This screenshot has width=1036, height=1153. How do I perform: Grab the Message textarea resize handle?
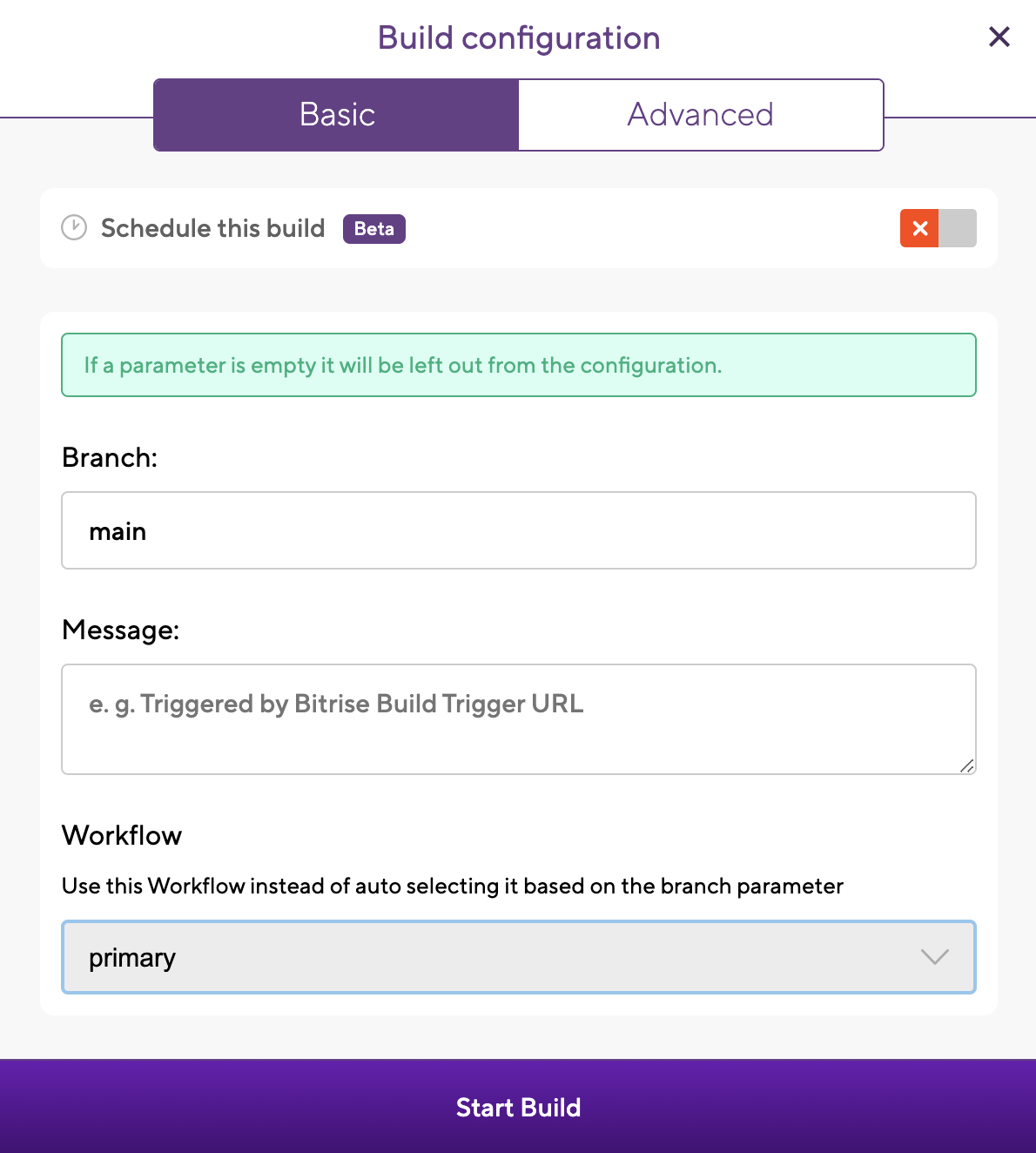tap(966, 765)
